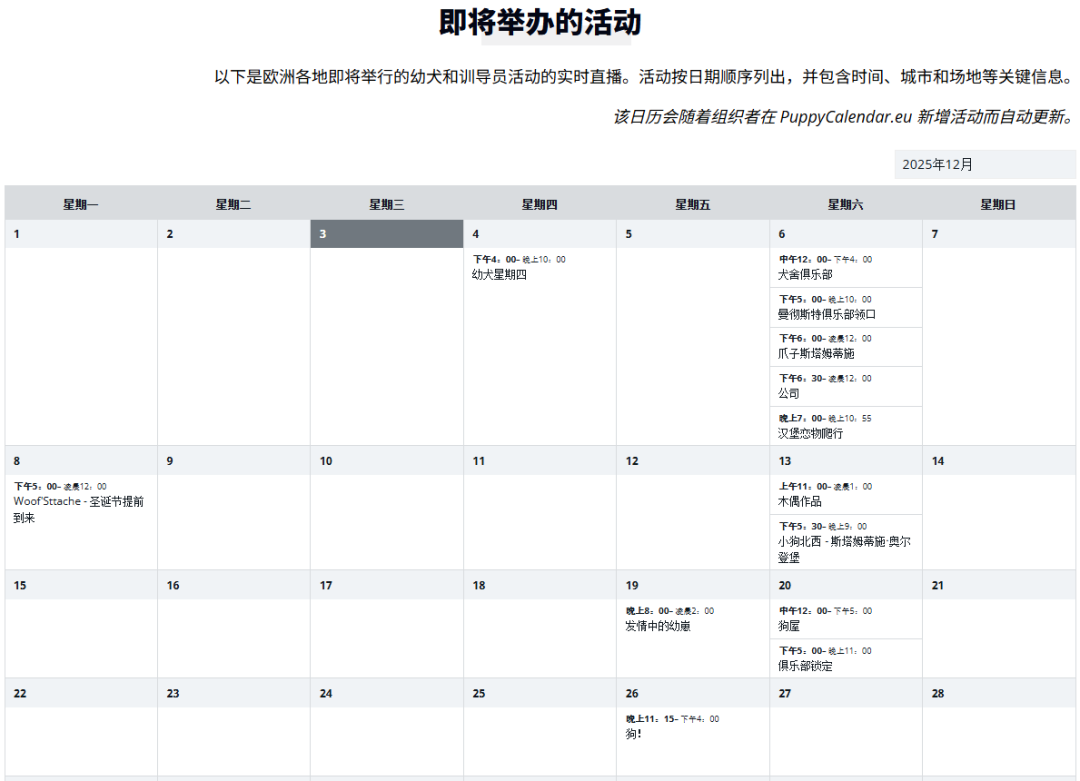1080x781 pixels.
Task: Click the 星期六 column header
Action: (845, 205)
